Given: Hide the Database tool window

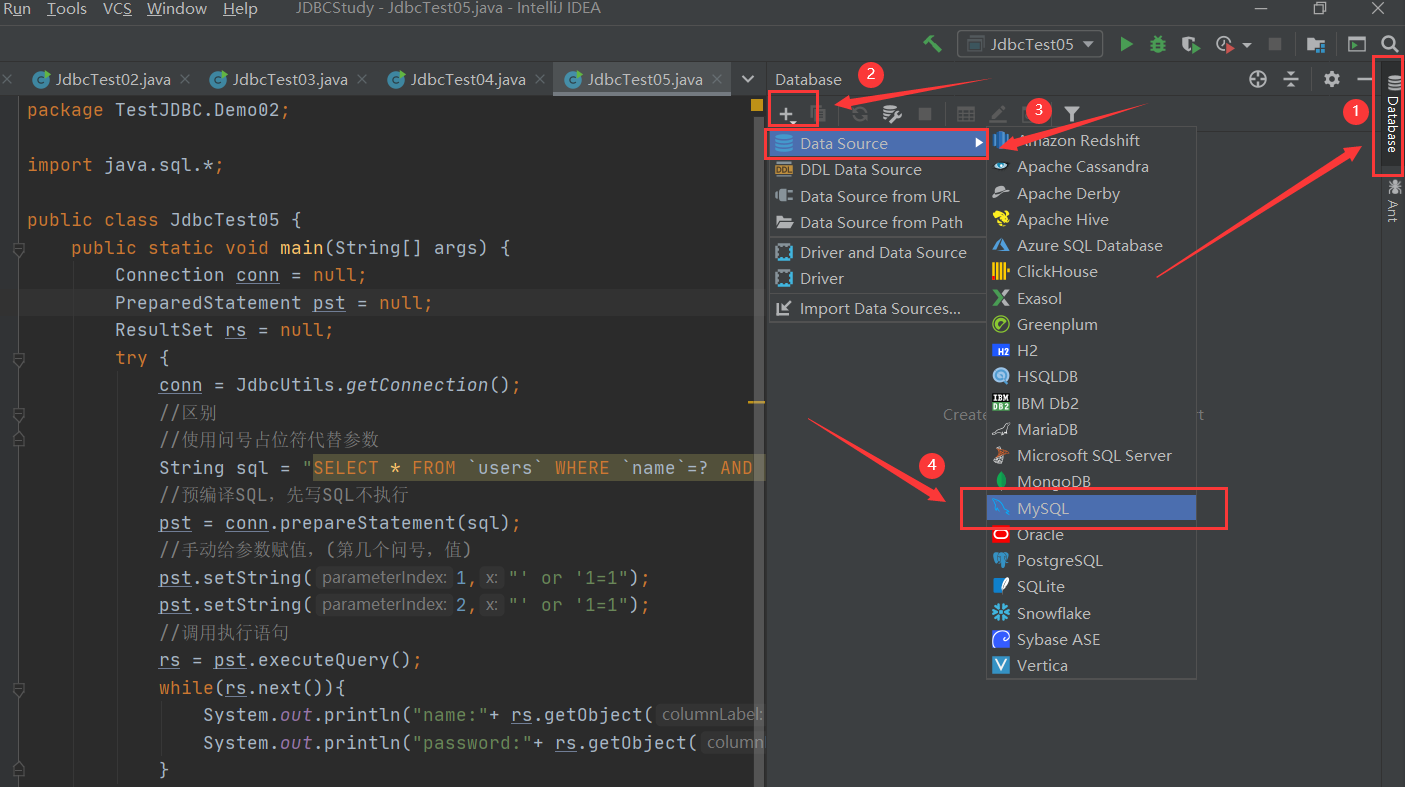Looking at the screenshot, I should tap(1364, 79).
